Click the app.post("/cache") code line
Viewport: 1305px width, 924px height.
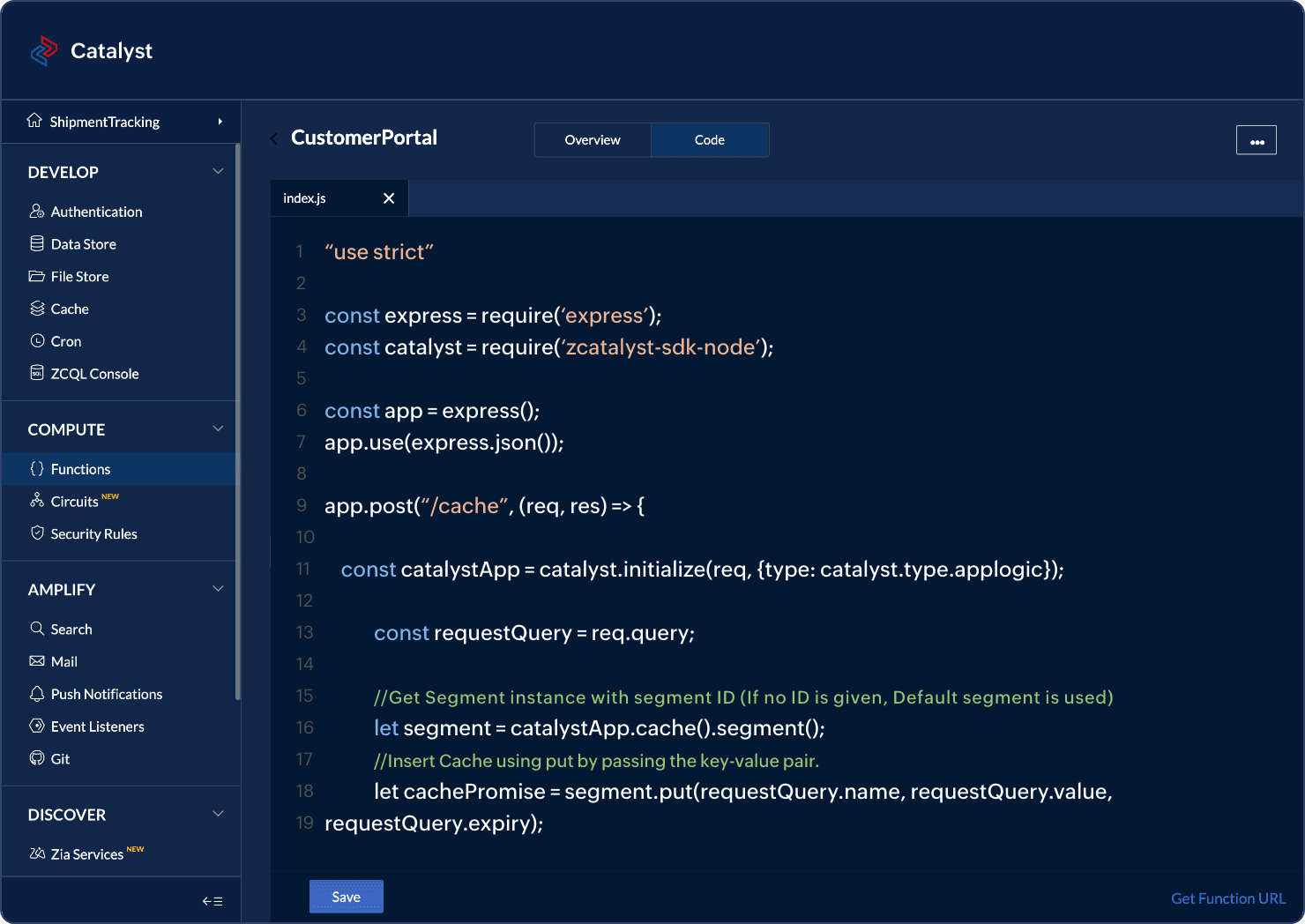point(484,506)
